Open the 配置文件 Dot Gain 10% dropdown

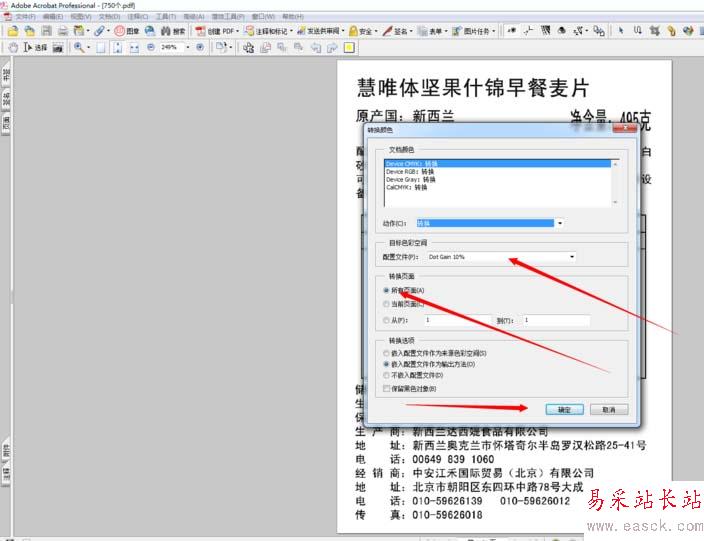[572, 257]
